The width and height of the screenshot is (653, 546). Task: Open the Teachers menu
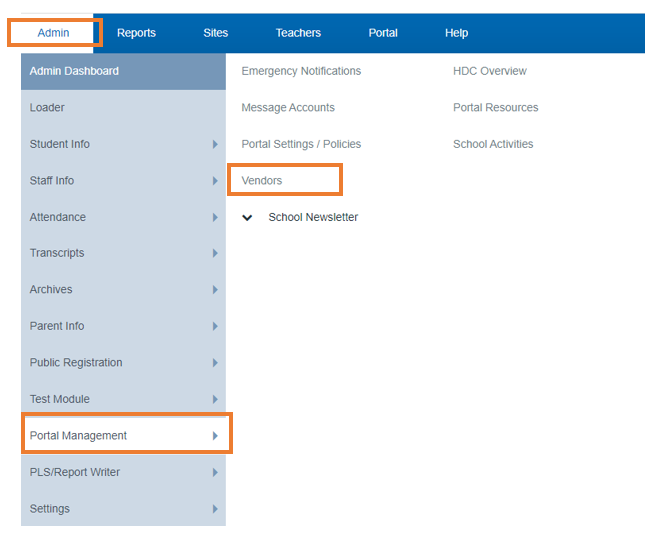(x=298, y=33)
